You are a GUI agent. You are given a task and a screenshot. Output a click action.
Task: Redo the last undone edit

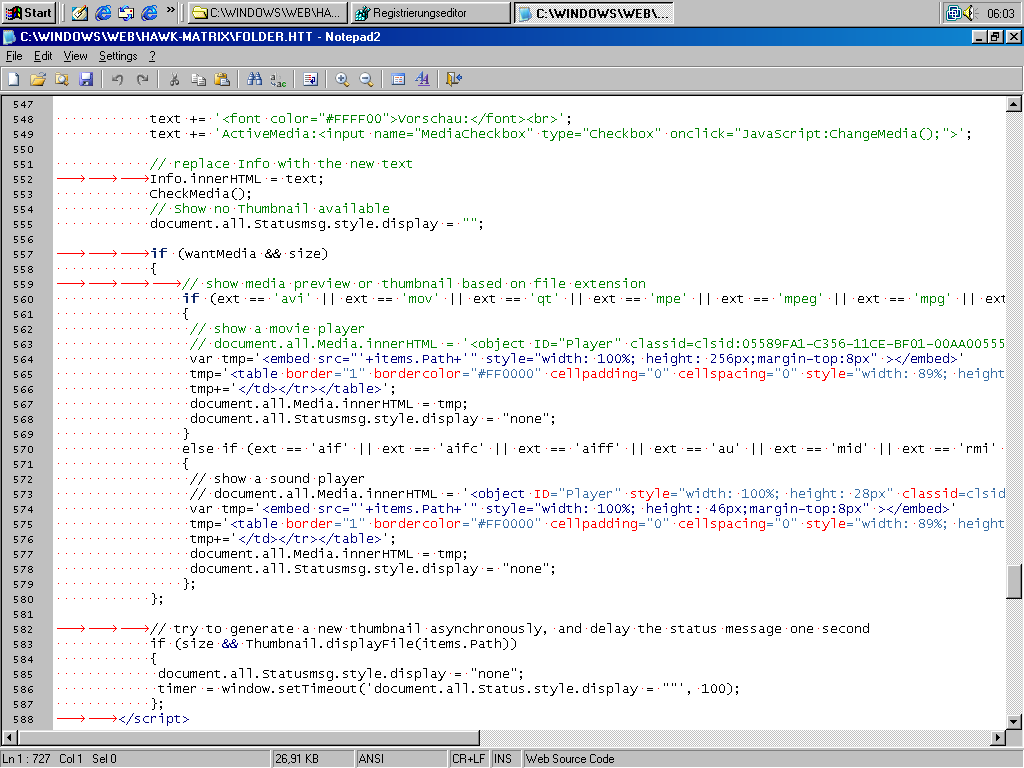pos(142,80)
